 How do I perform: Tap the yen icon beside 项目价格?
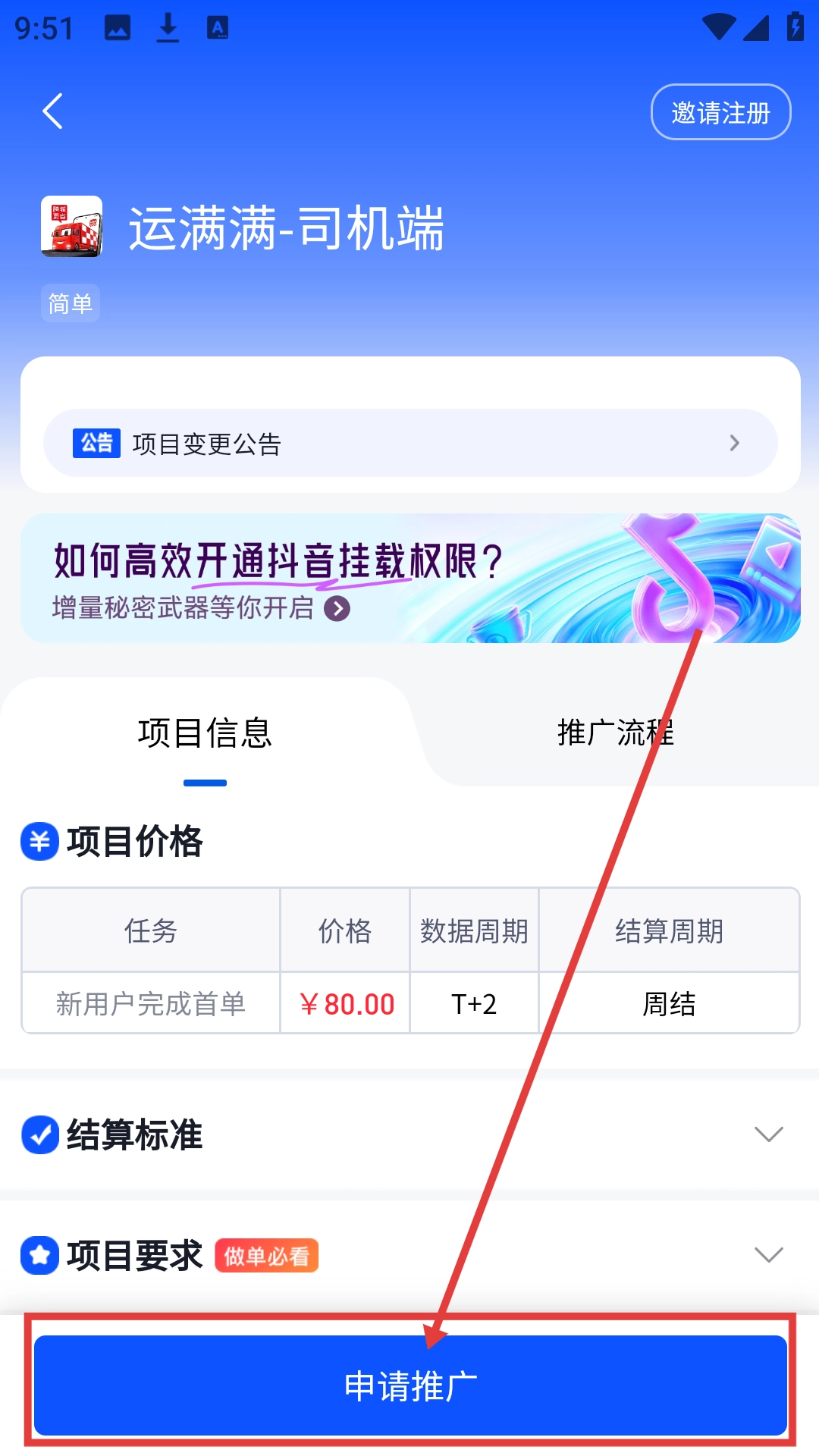(39, 841)
